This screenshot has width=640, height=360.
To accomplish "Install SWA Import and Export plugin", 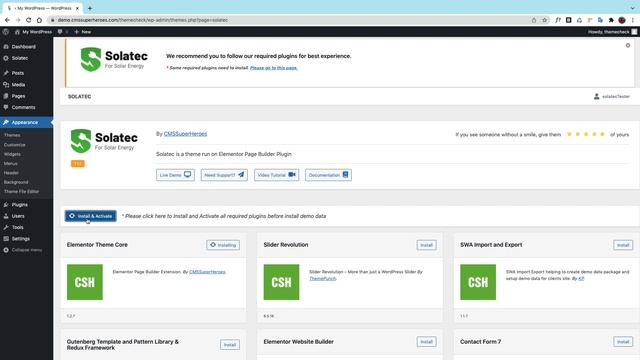I will point(623,245).
